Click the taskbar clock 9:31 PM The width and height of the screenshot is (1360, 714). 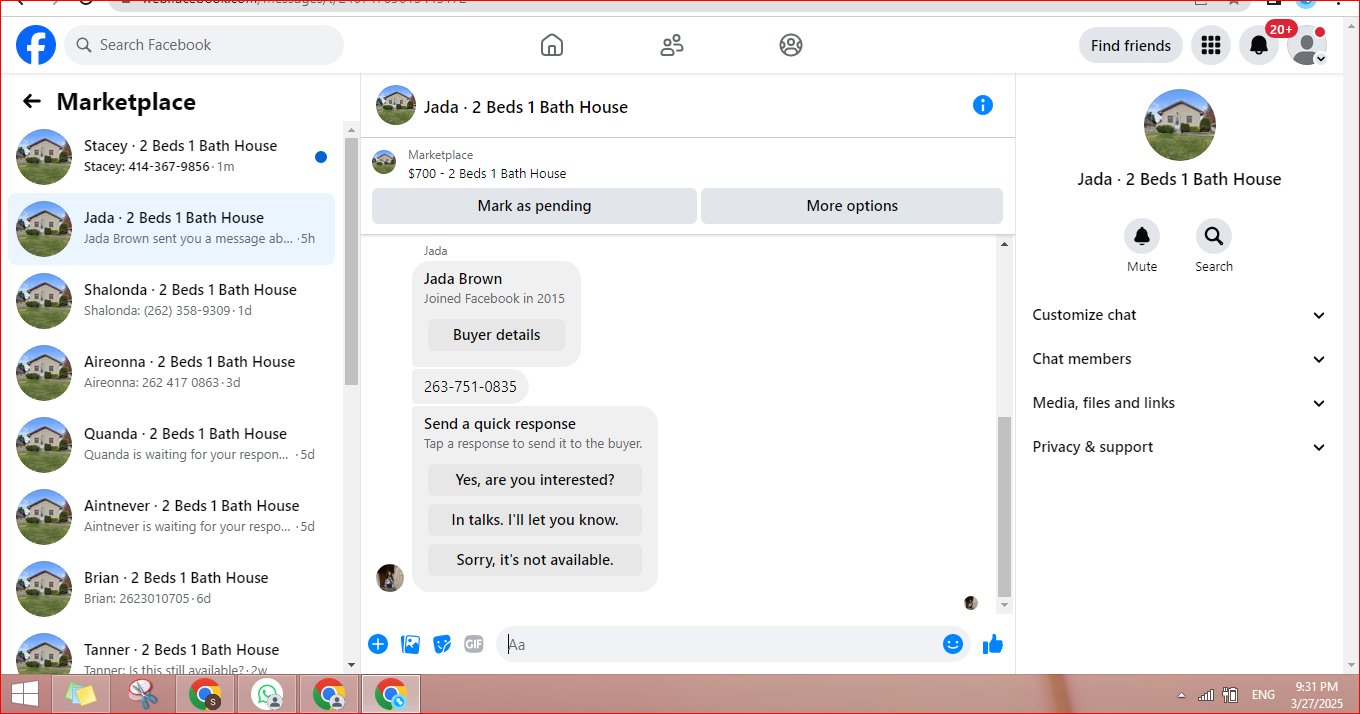point(1316,686)
